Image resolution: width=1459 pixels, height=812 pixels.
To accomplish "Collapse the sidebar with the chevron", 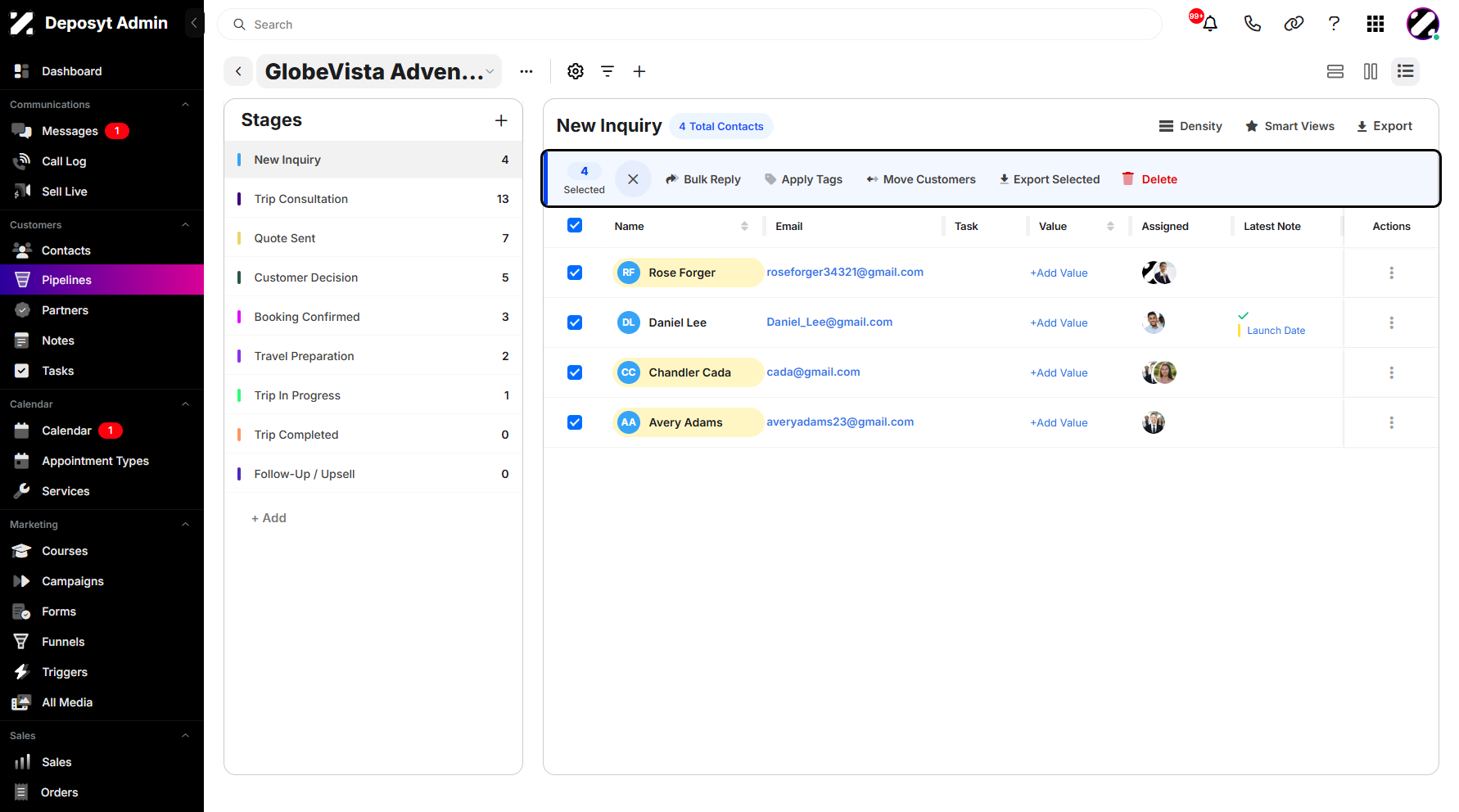I will coord(194,23).
